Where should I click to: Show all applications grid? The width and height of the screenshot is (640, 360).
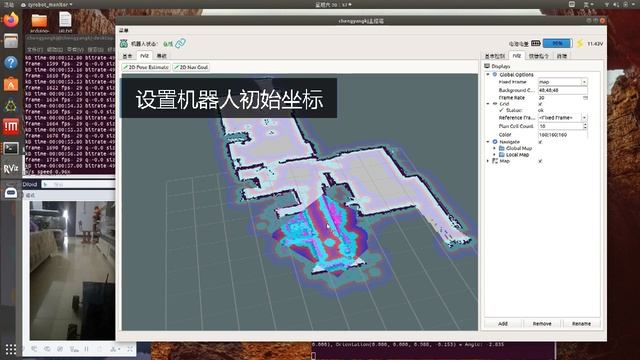(x=11, y=349)
